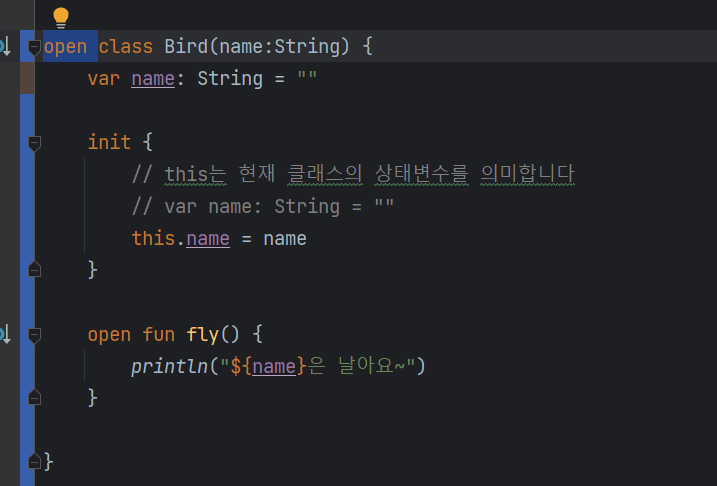Screen dimensions: 717x486
Task: Click the highlighted 'open' keyword on class line
Action: 65,47
